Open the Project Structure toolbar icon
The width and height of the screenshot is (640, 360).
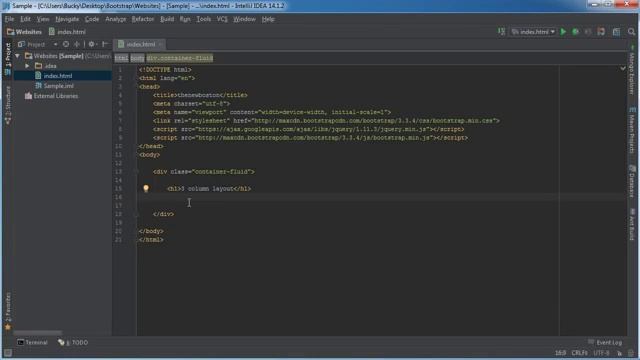tap(616, 32)
